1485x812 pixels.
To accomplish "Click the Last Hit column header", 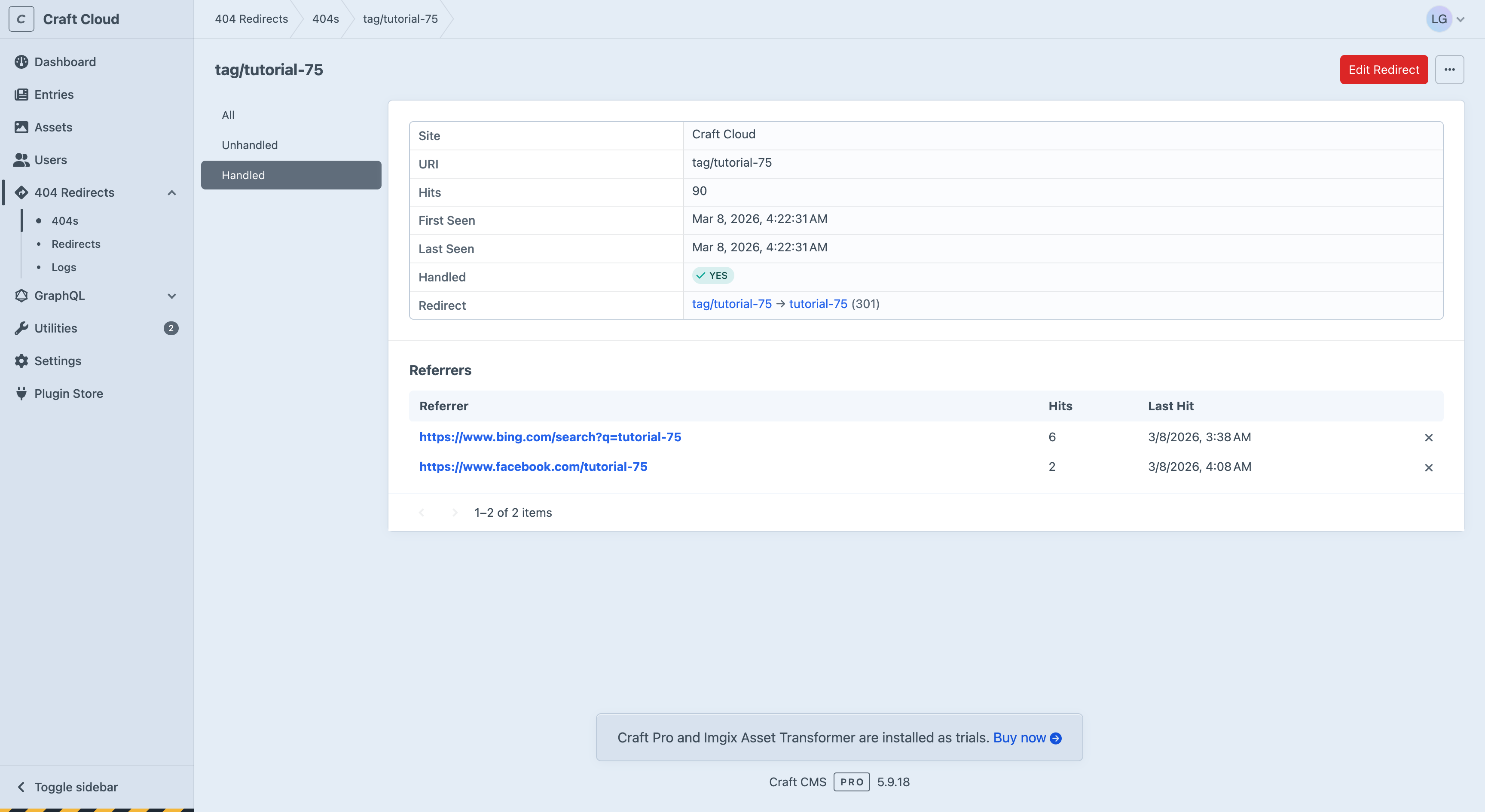I will [x=1170, y=406].
